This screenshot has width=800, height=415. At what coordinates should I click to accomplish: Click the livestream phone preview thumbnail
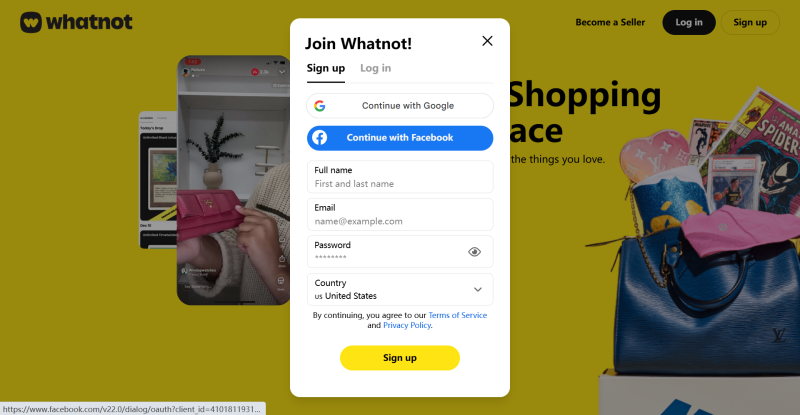[234, 180]
